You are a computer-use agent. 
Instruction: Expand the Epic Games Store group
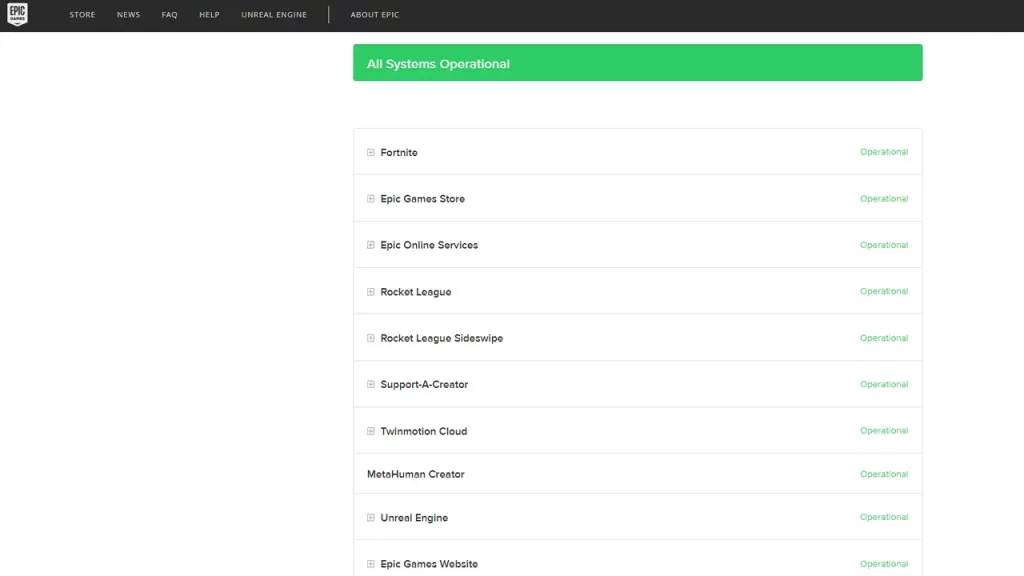click(371, 199)
